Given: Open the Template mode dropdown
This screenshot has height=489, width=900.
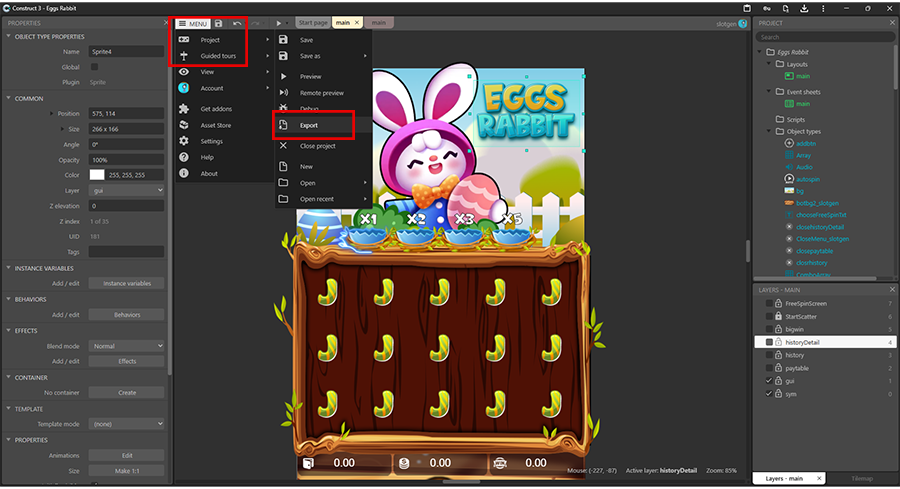Looking at the screenshot, I should [126, 424].
